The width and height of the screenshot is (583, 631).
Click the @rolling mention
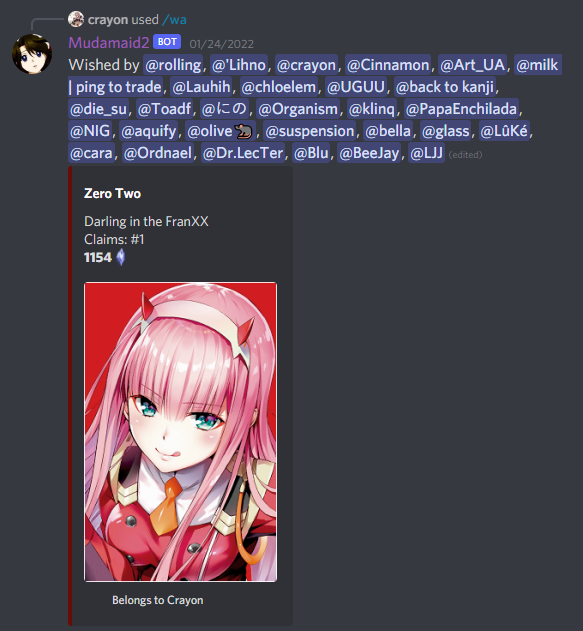173,65
